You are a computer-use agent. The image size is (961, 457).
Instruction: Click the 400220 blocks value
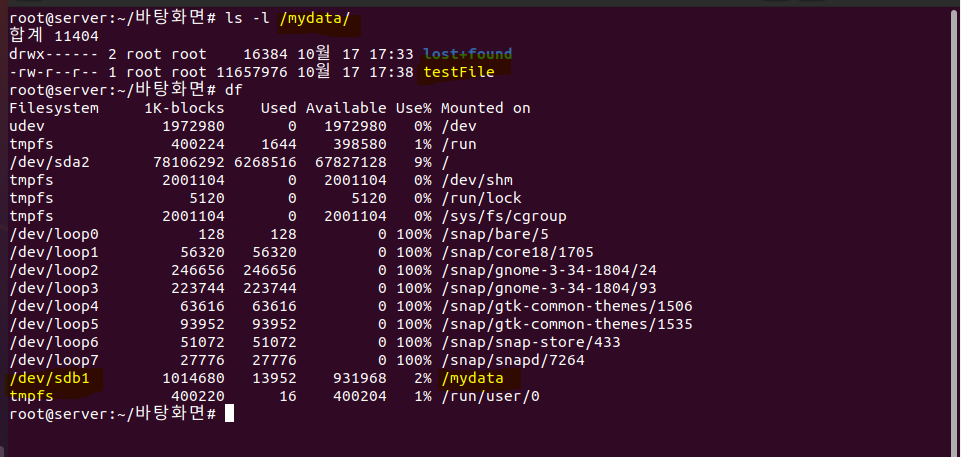click(198, 396)
